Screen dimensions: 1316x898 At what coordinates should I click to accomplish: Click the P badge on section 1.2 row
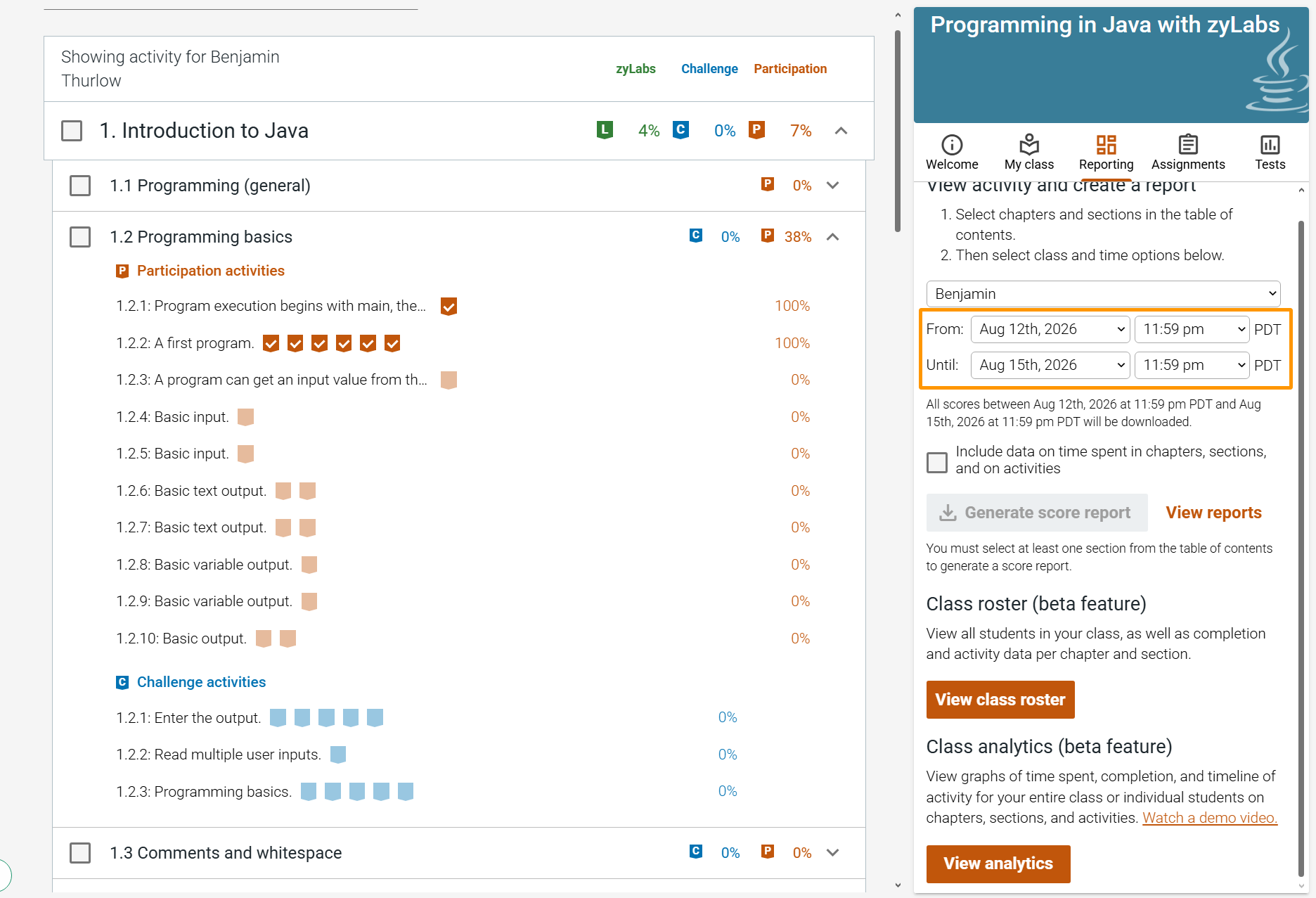point(768,236)
